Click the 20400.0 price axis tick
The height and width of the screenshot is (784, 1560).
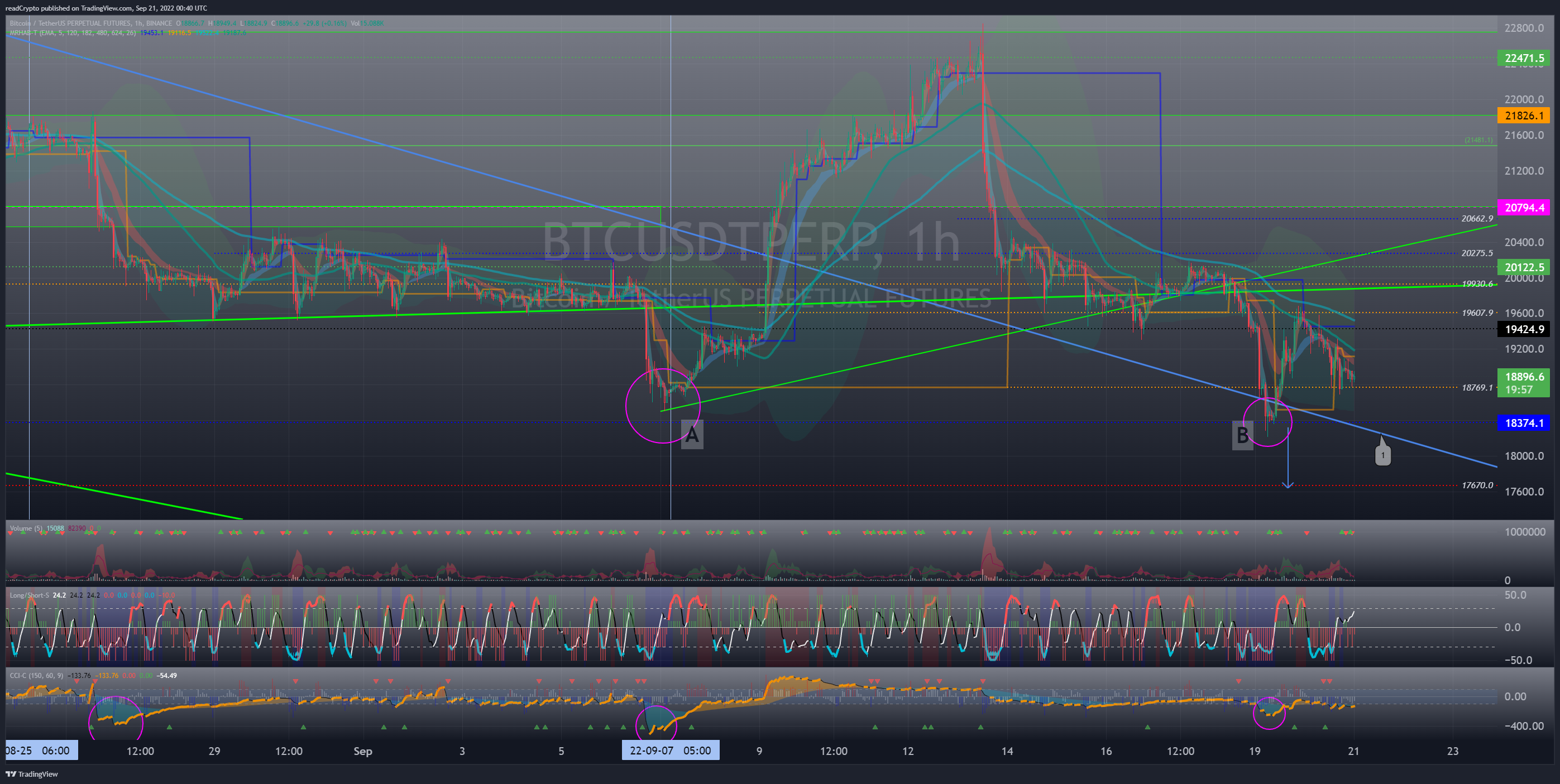click(1524, 242)
